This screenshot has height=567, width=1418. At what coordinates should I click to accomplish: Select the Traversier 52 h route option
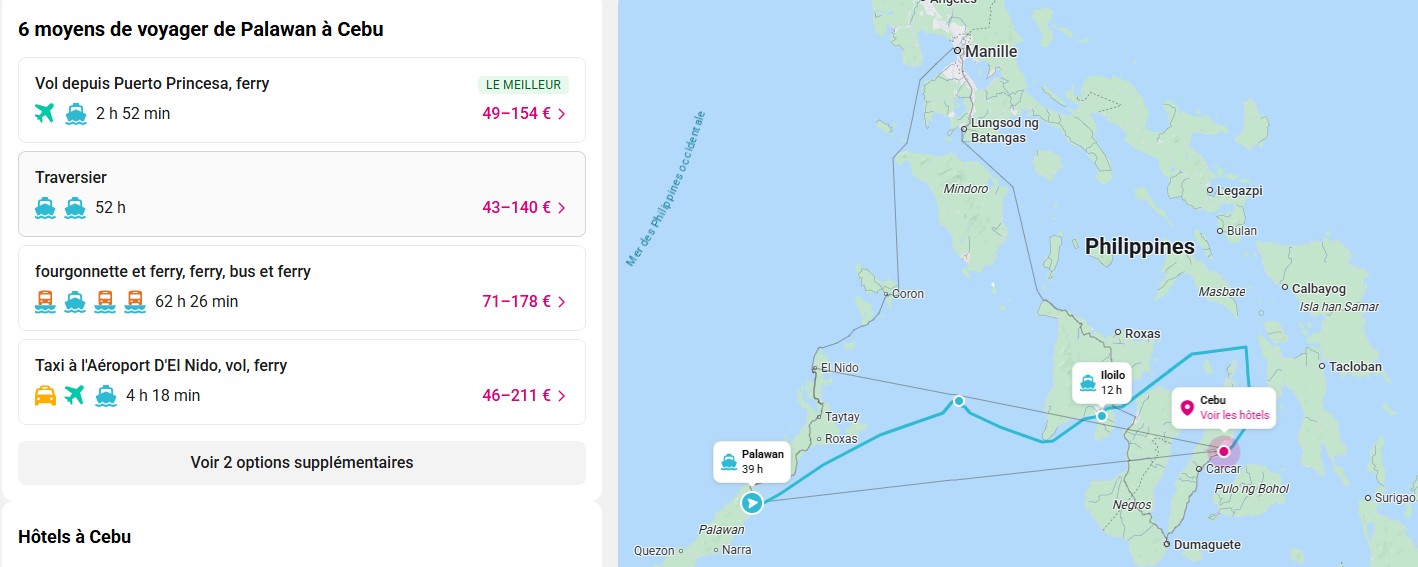point(301,194)
